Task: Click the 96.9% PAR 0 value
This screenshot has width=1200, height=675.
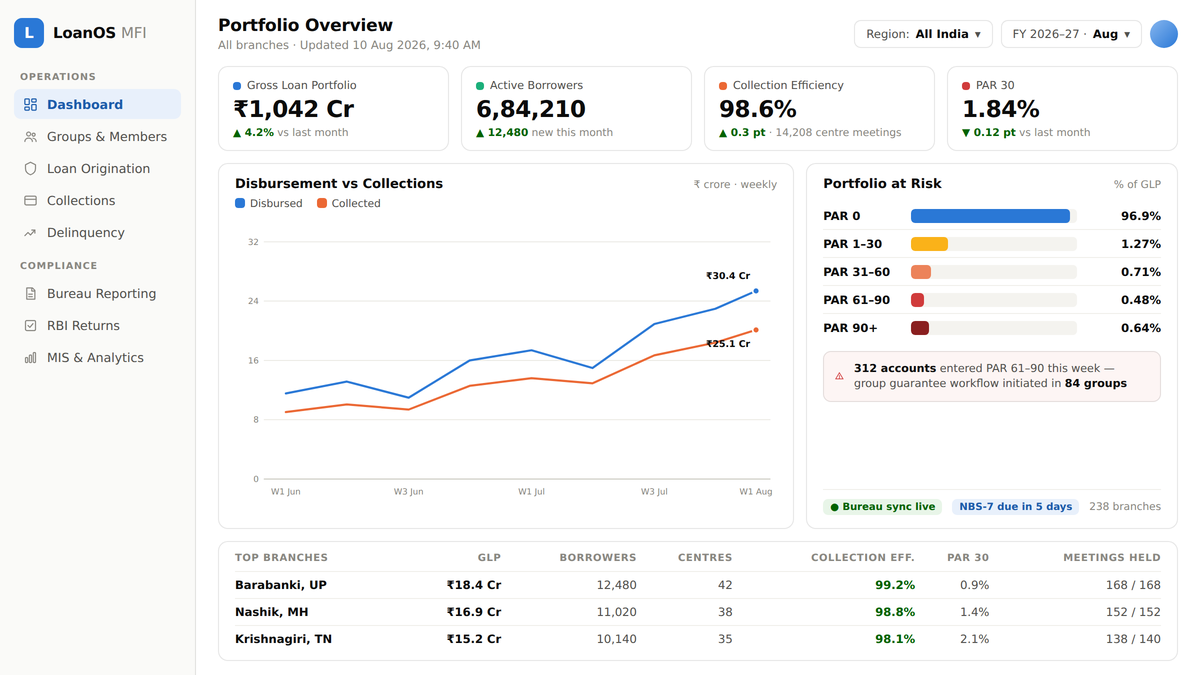Action: pyautogui.click(x=1141, y=216)
